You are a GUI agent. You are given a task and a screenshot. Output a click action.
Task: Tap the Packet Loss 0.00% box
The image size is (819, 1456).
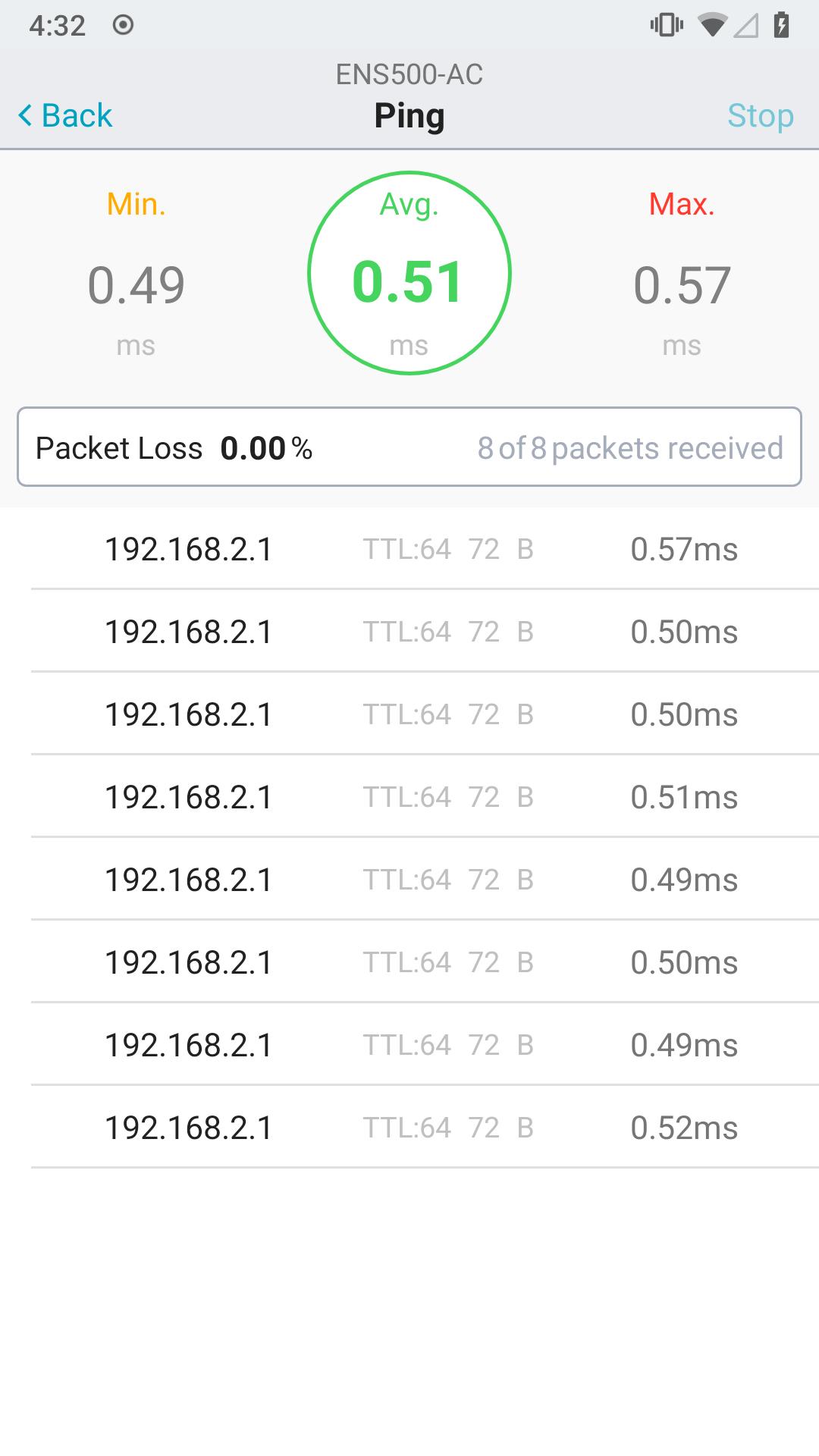(x=409, y=447)
